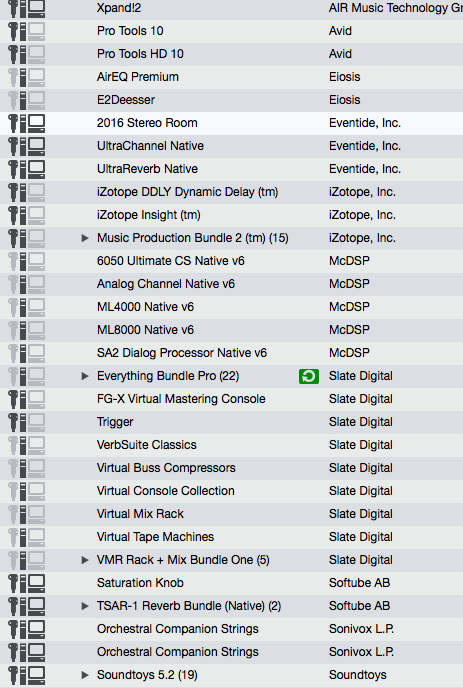Viewport: 463px width, 688px height.
Task: Click Softube AB publisher in Saturation Knob row
Action: pos(359,583)
